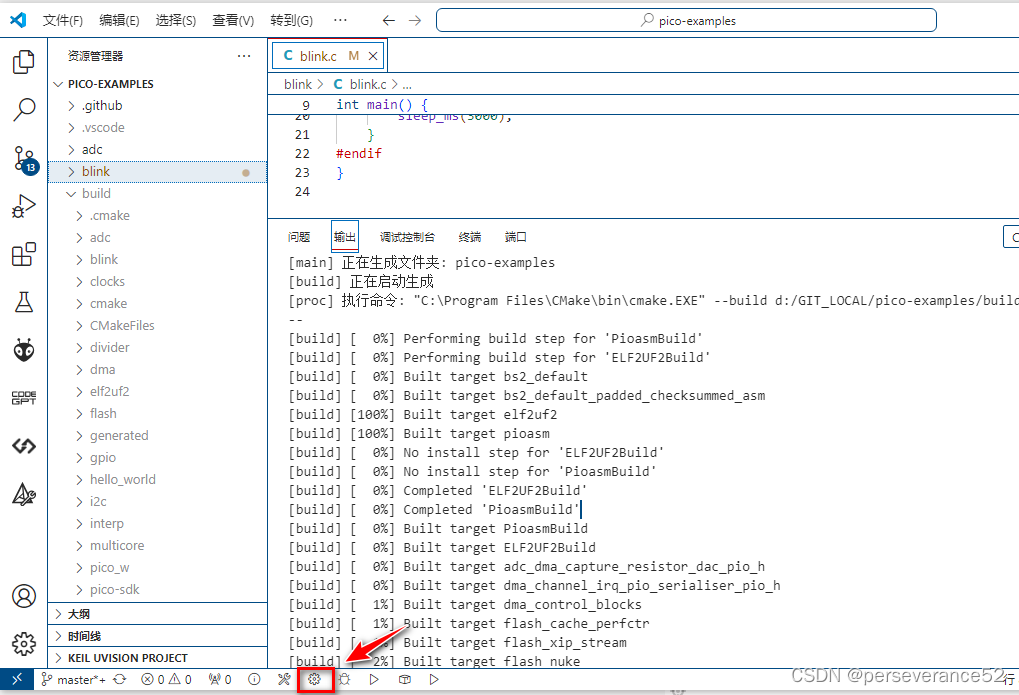This screenshot has width=1019, height=695.
Task: Open the 选择(S) menu
Action: click(x=175, y=20)
